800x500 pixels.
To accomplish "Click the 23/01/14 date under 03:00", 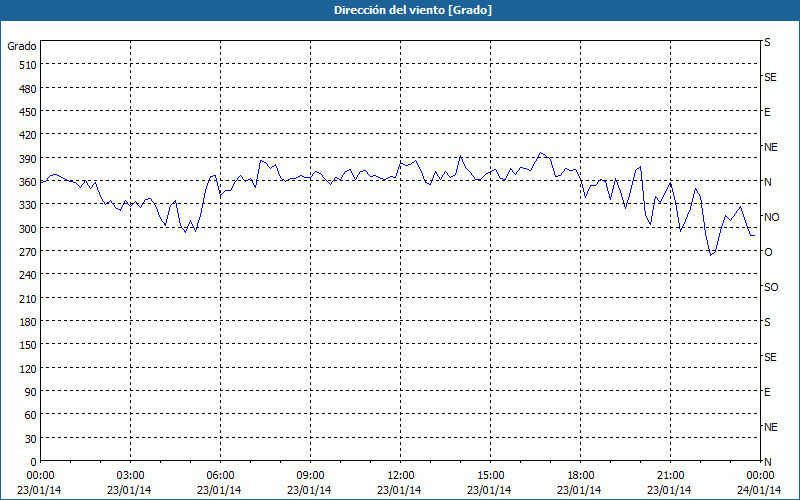I will point(131,490).
